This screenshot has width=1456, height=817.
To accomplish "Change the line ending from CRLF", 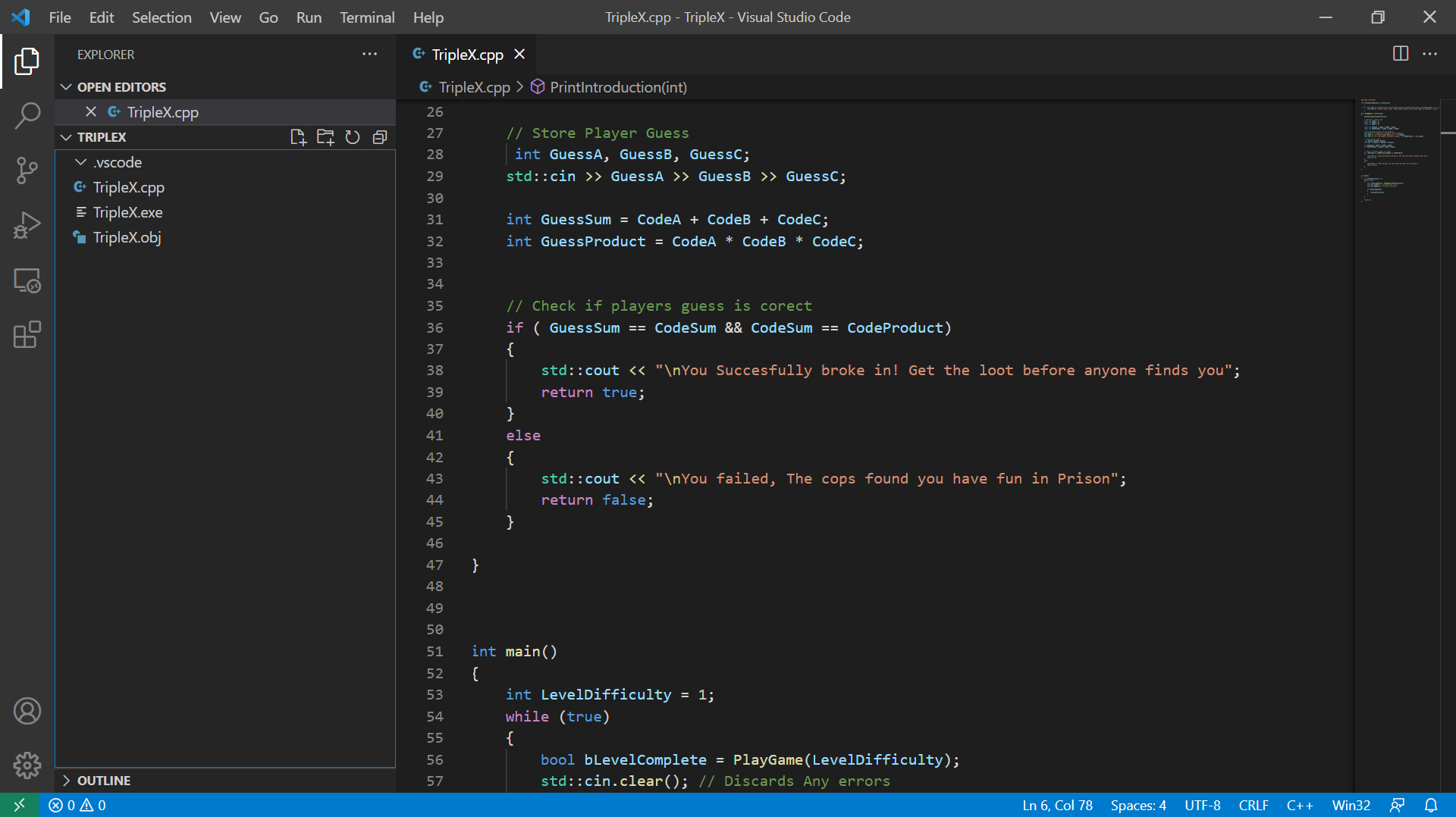I will [x=1254, y=805].
